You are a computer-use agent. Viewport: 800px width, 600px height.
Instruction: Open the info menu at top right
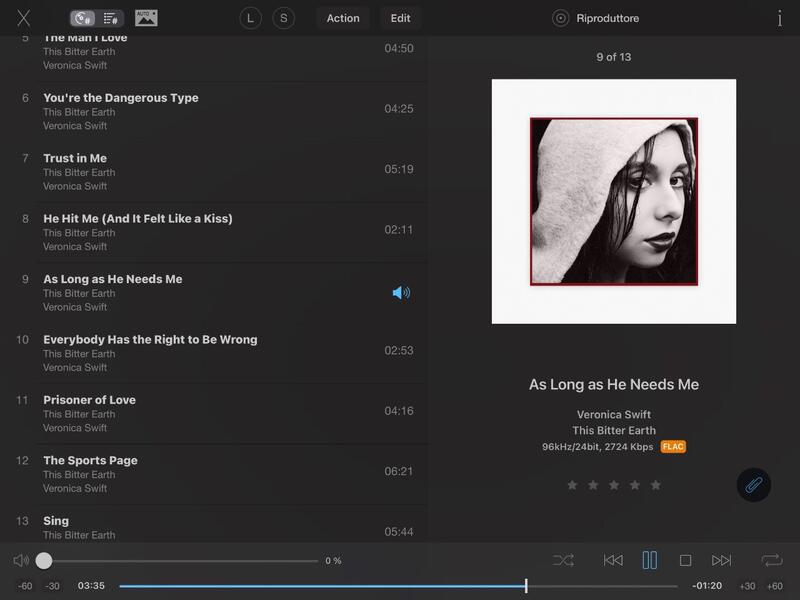tap(779, 18)
